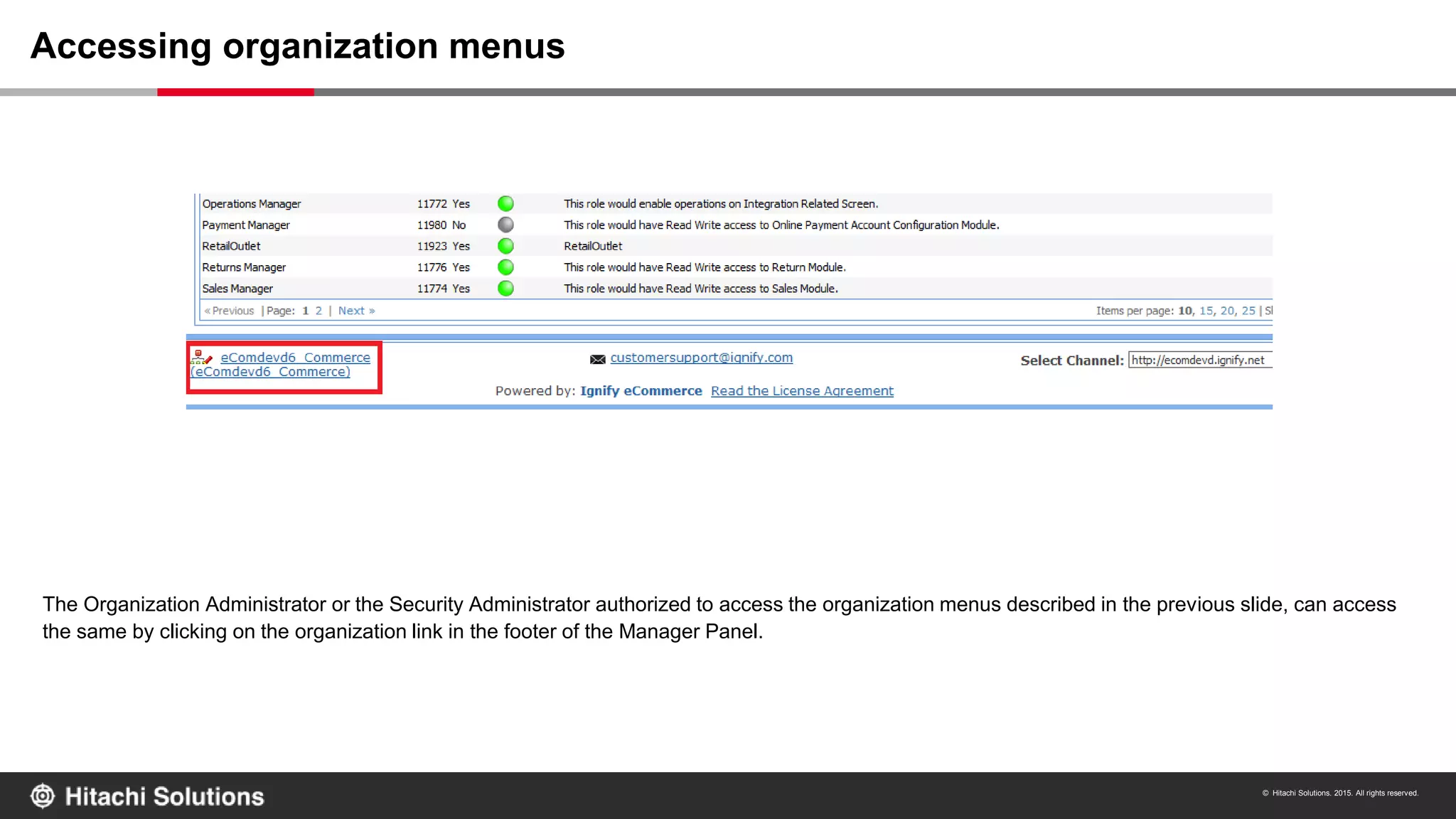Select the Returns Manager role name

click(x=244, y=267)
